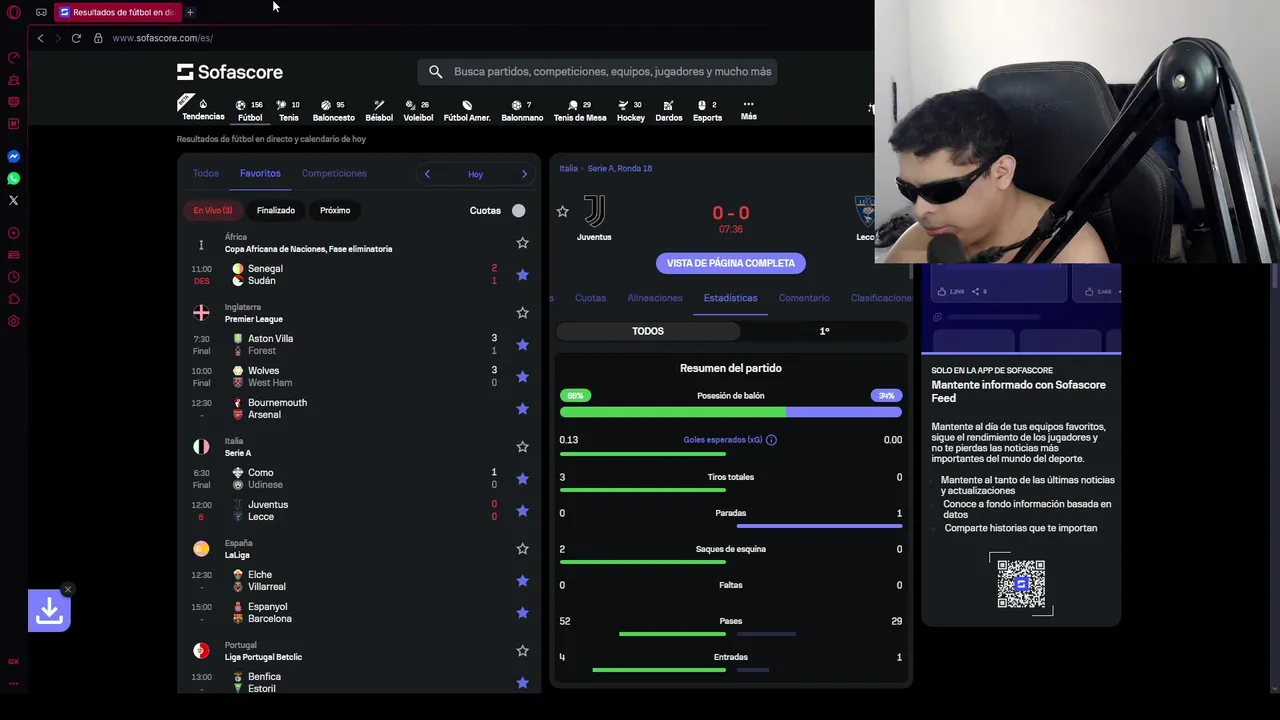This screenshot has height=720, width=1280.
Task: Click the site lock icon in address bar
Action: point(98,38)
